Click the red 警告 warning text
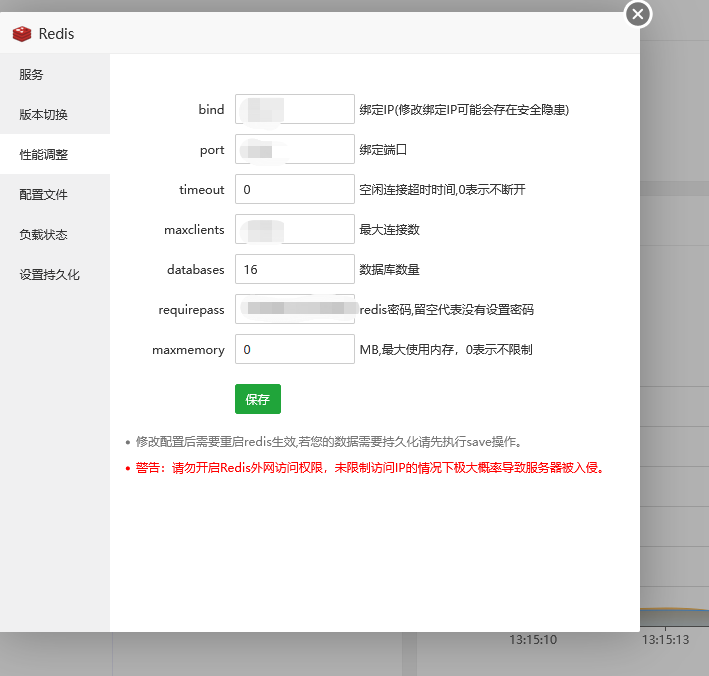The image size is (709, 676). (x=370, y=468)
